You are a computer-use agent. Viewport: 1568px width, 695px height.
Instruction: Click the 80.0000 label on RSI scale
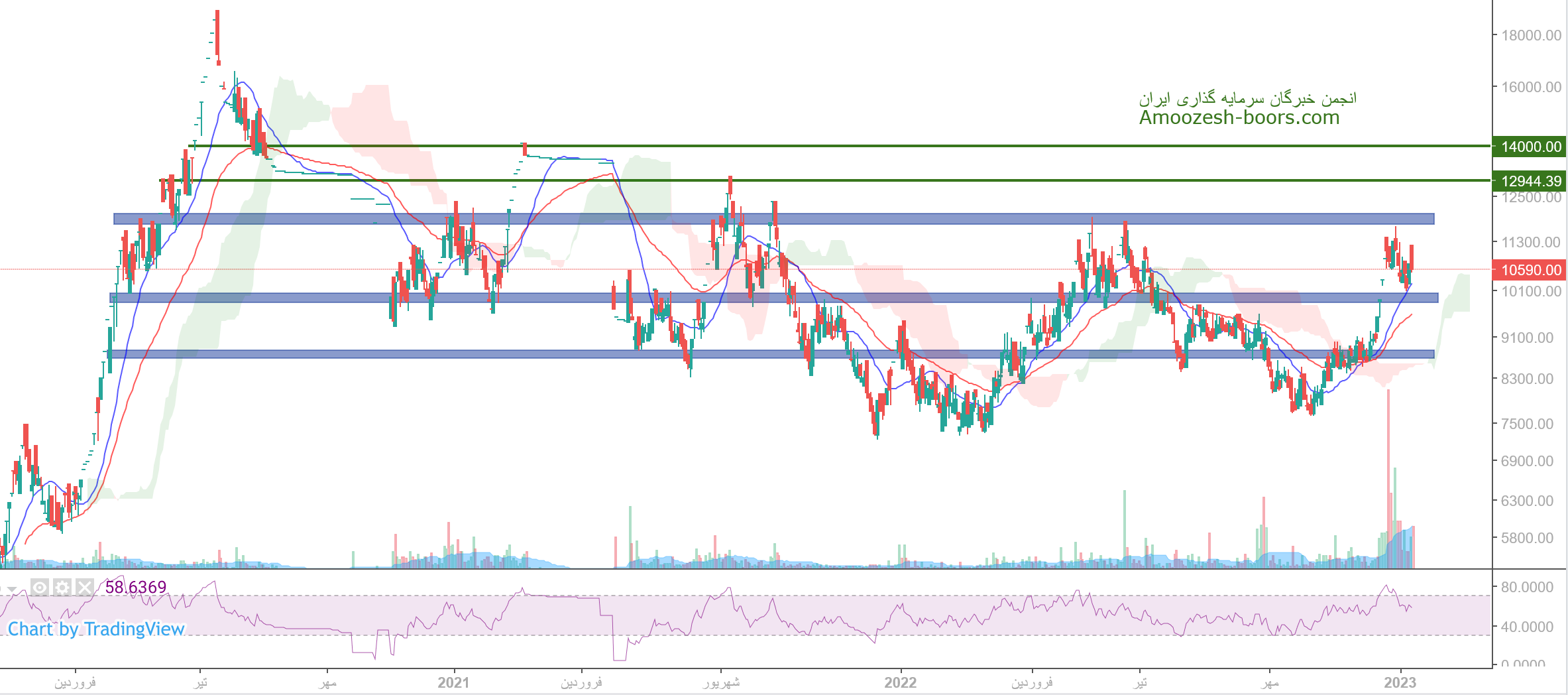[x=1527, y=587]
